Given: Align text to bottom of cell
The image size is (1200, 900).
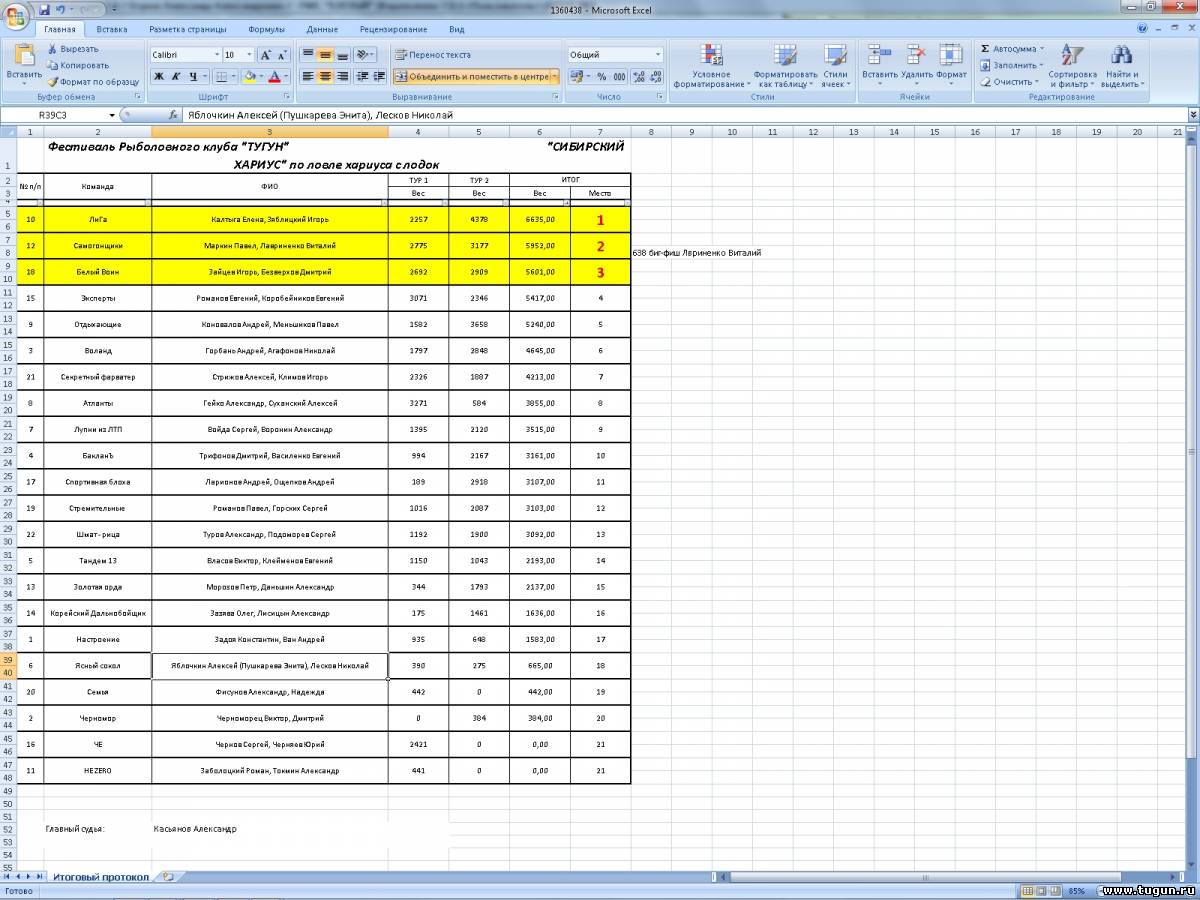Looking at the screenshot, I should tap(342, 55).
